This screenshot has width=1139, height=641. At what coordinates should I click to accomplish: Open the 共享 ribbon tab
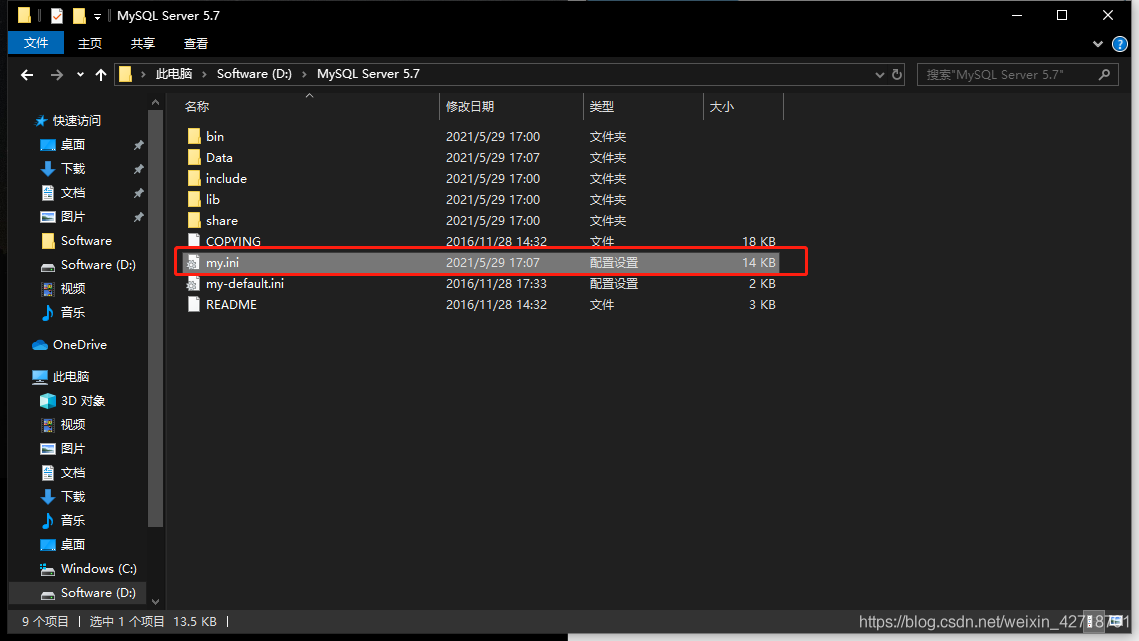click(x=143, y=44)
